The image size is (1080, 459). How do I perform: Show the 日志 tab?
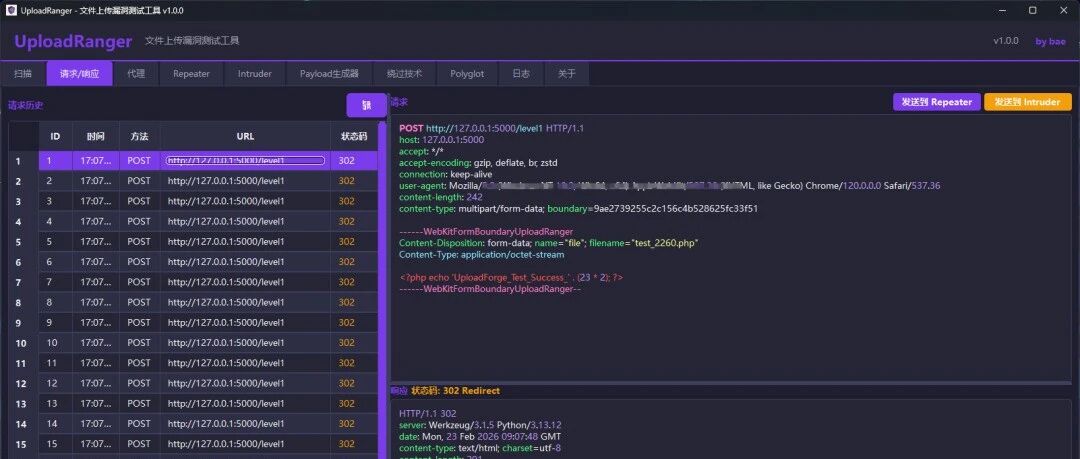coord(521,74)
